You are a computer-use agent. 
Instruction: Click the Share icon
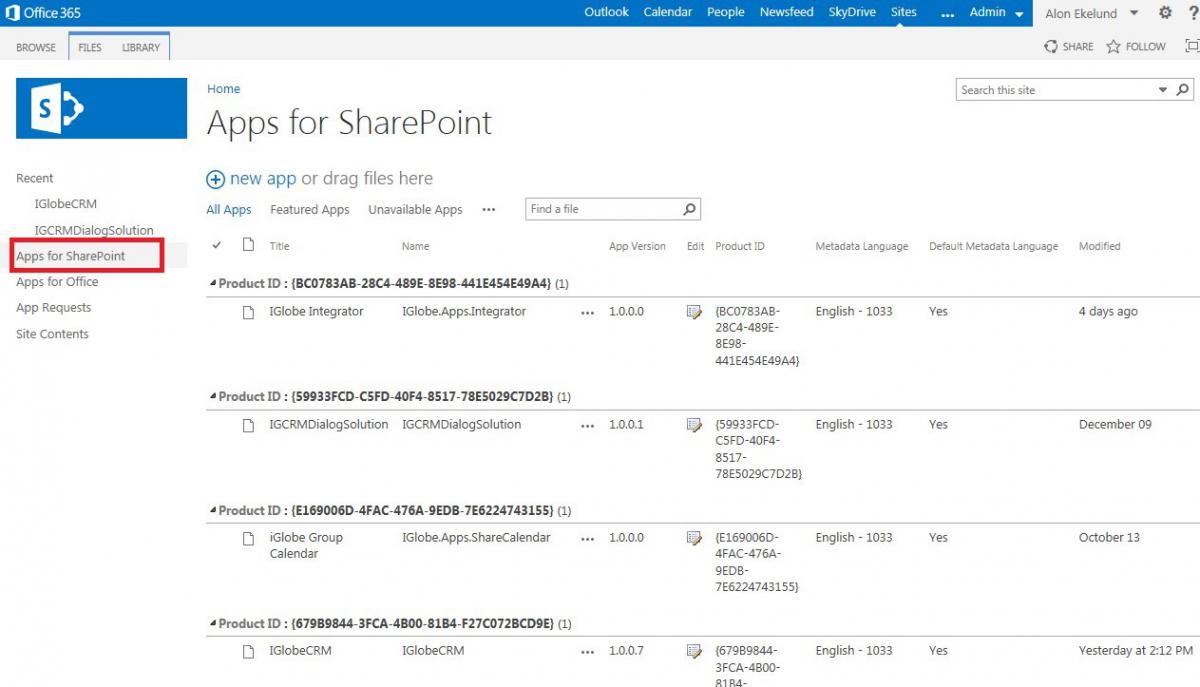tap(1051, 46)
